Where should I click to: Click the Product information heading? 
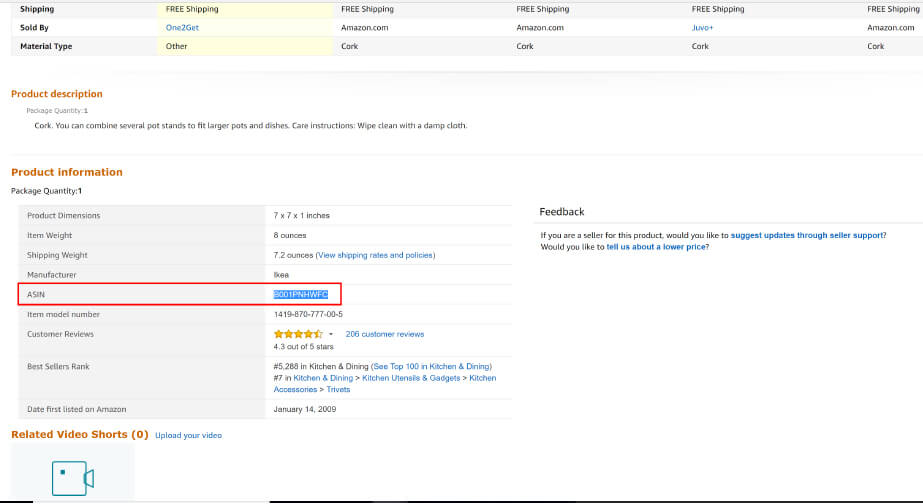[x=67, y=172]
